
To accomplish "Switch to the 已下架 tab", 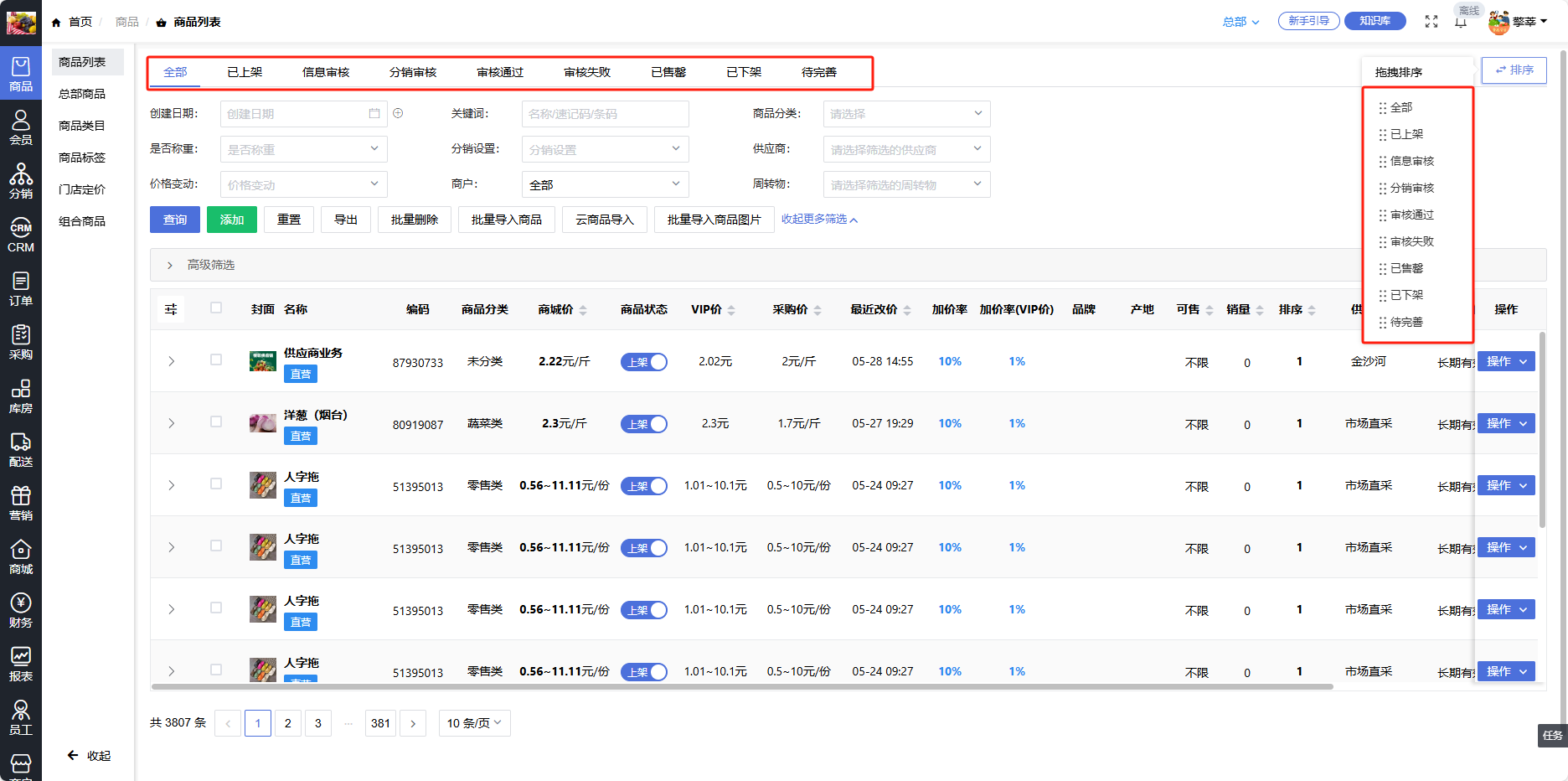I will click(x=744, y=72).
